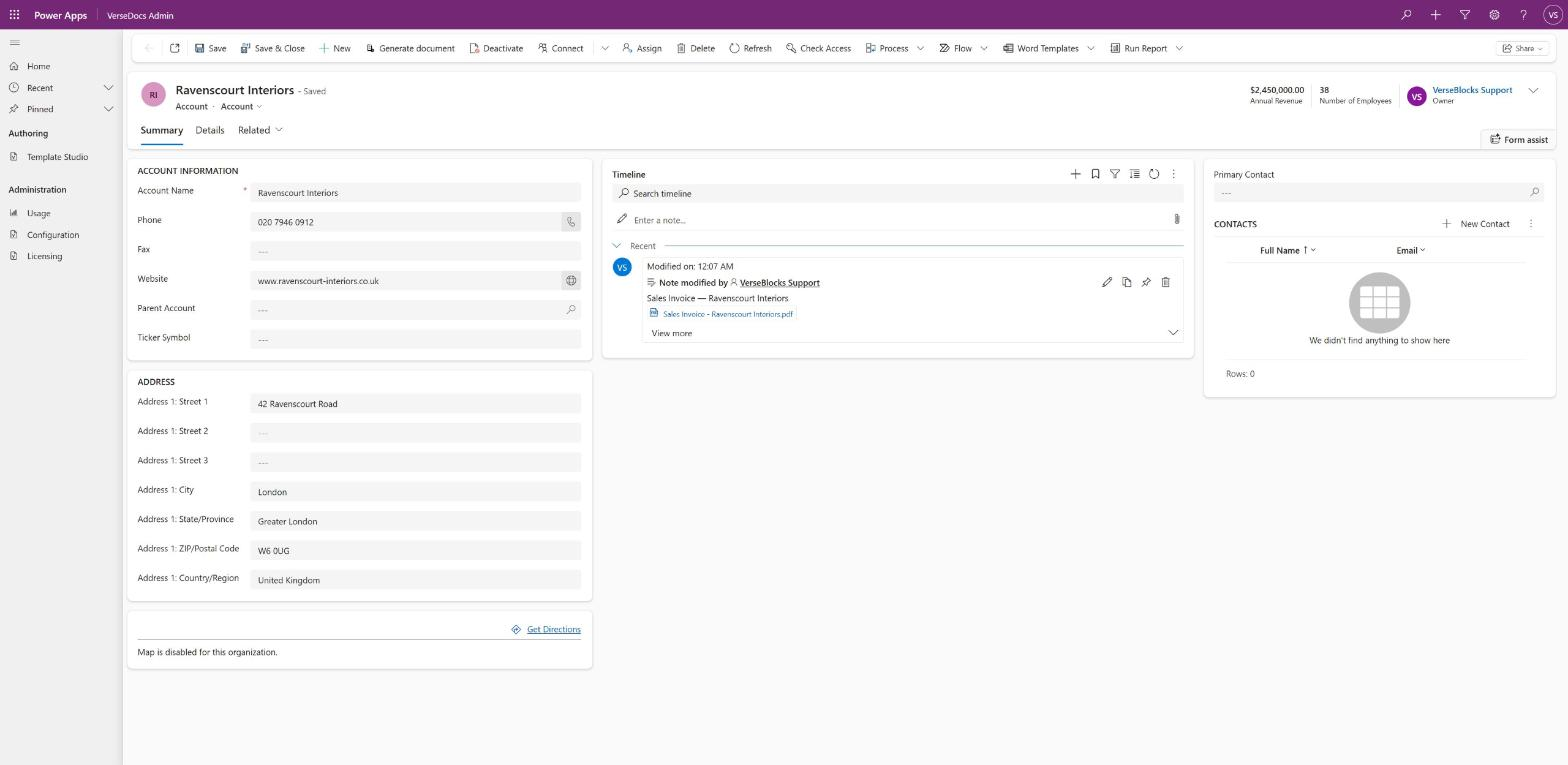This screenshot has height=765, width=1568.
Task: Click the note attachment paperclip icon
Action: (1176, 219)
